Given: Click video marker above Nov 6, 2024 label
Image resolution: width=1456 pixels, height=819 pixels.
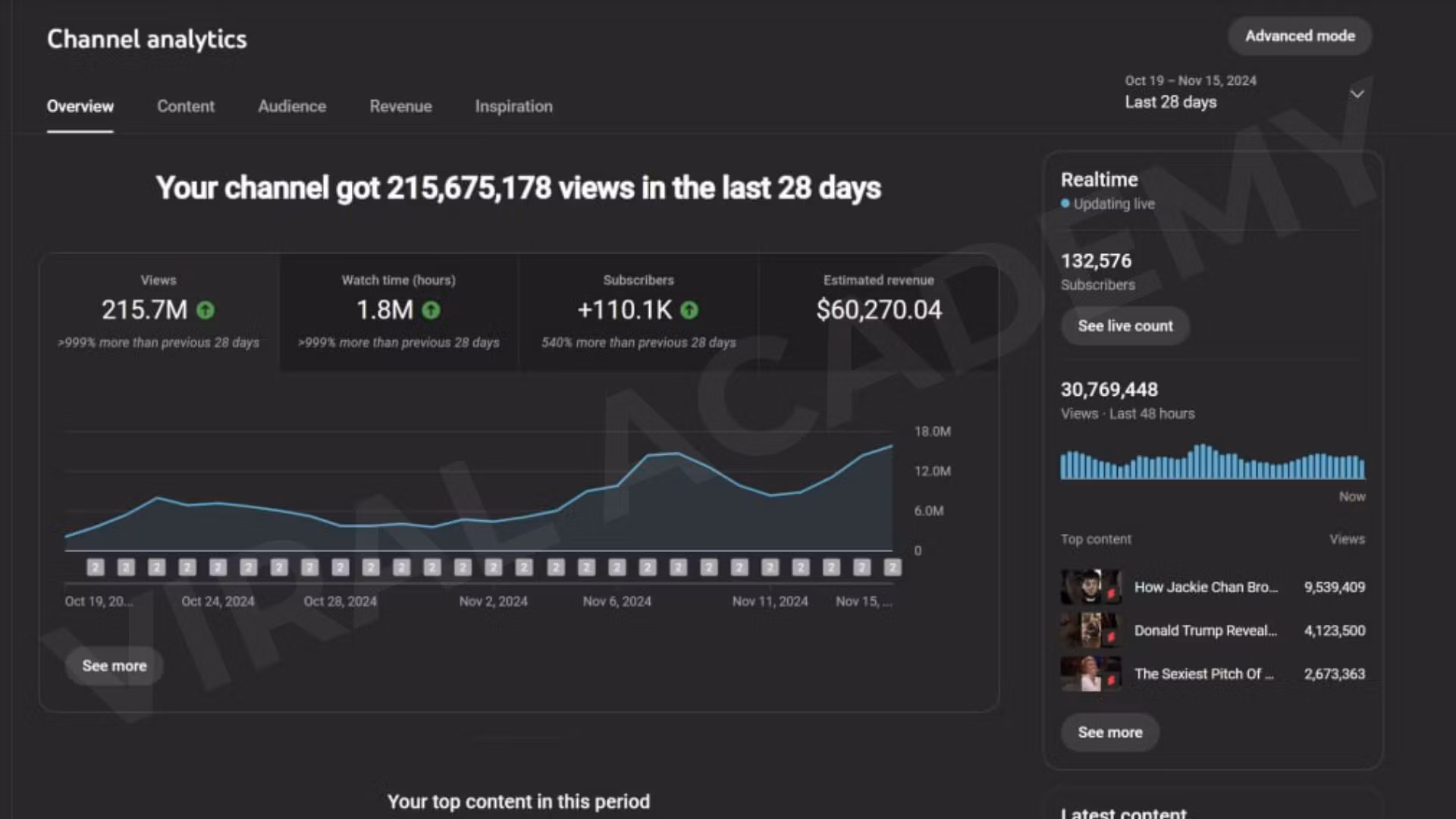Looking at the screenshot, I should (x=617, y=567).
